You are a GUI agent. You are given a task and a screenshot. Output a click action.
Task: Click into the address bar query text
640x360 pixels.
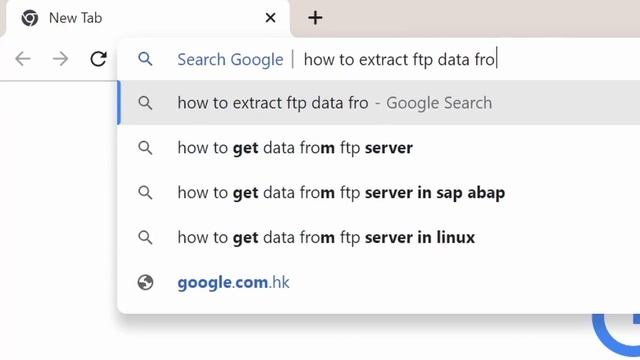coord(400,60)
